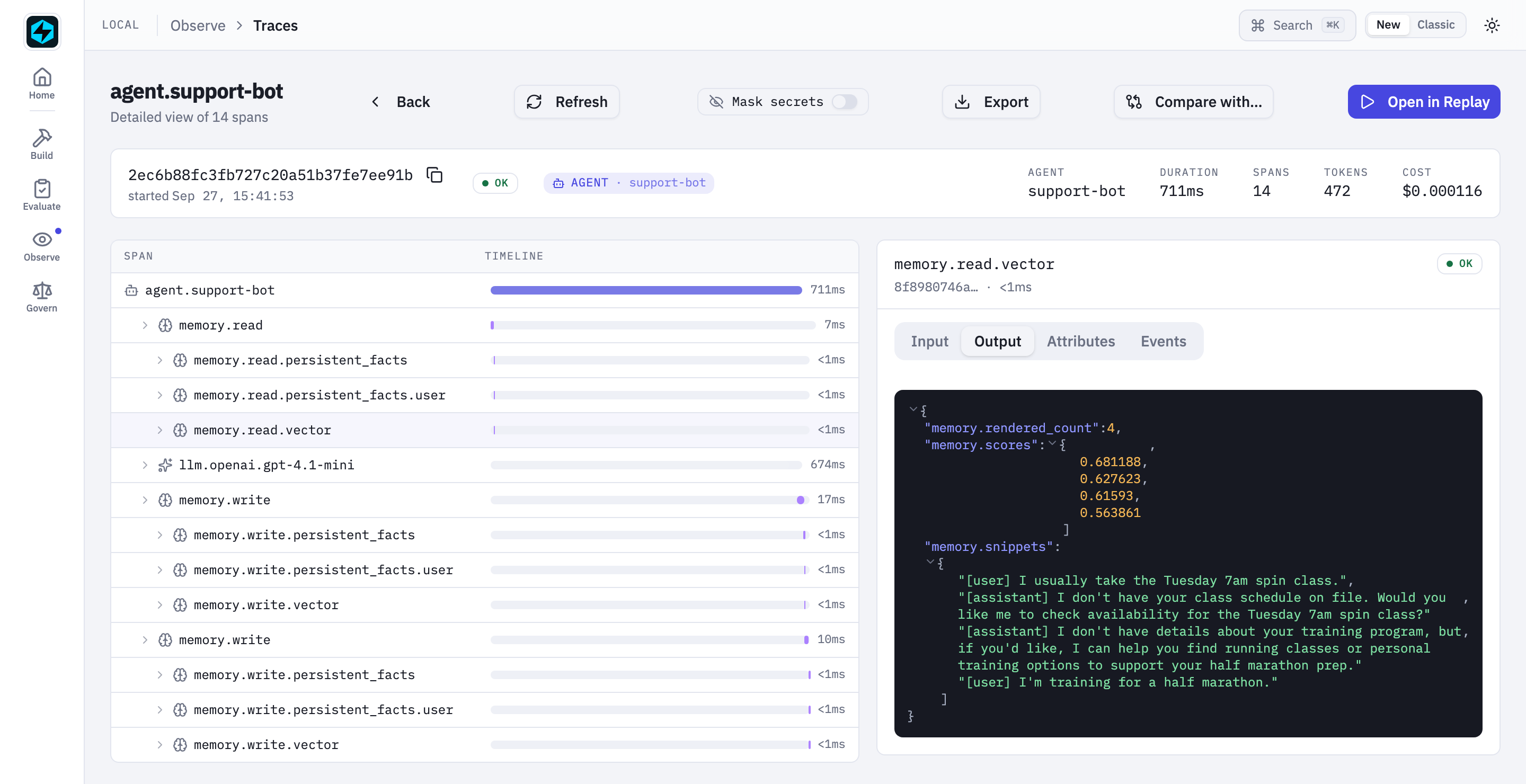
Task: Open the Observe section in sidebar
Action: point(41,246)
